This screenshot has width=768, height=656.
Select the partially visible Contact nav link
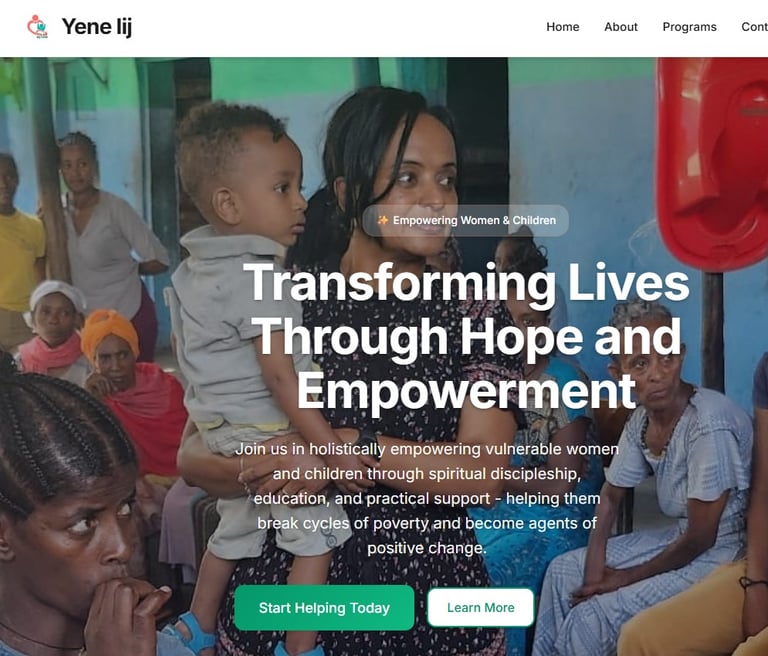coord(754,27)
